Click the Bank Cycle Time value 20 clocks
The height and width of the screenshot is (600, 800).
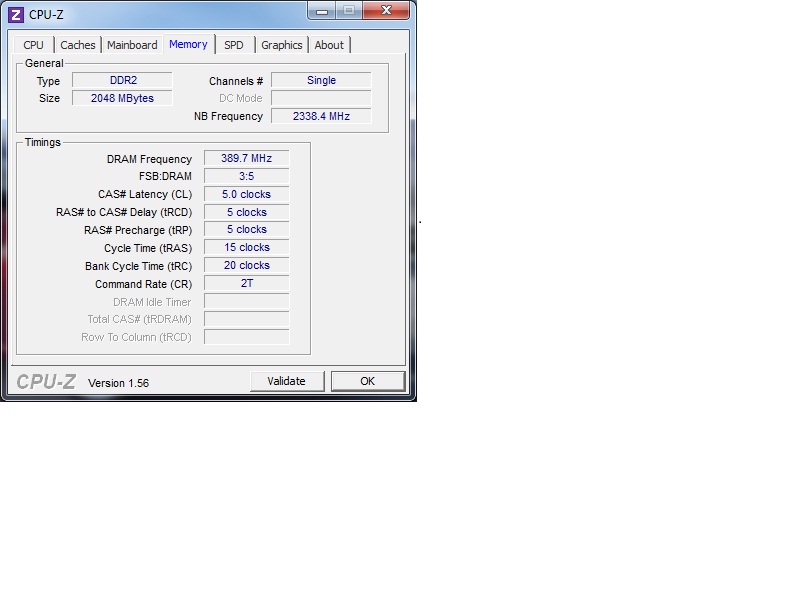click(246, 265)
